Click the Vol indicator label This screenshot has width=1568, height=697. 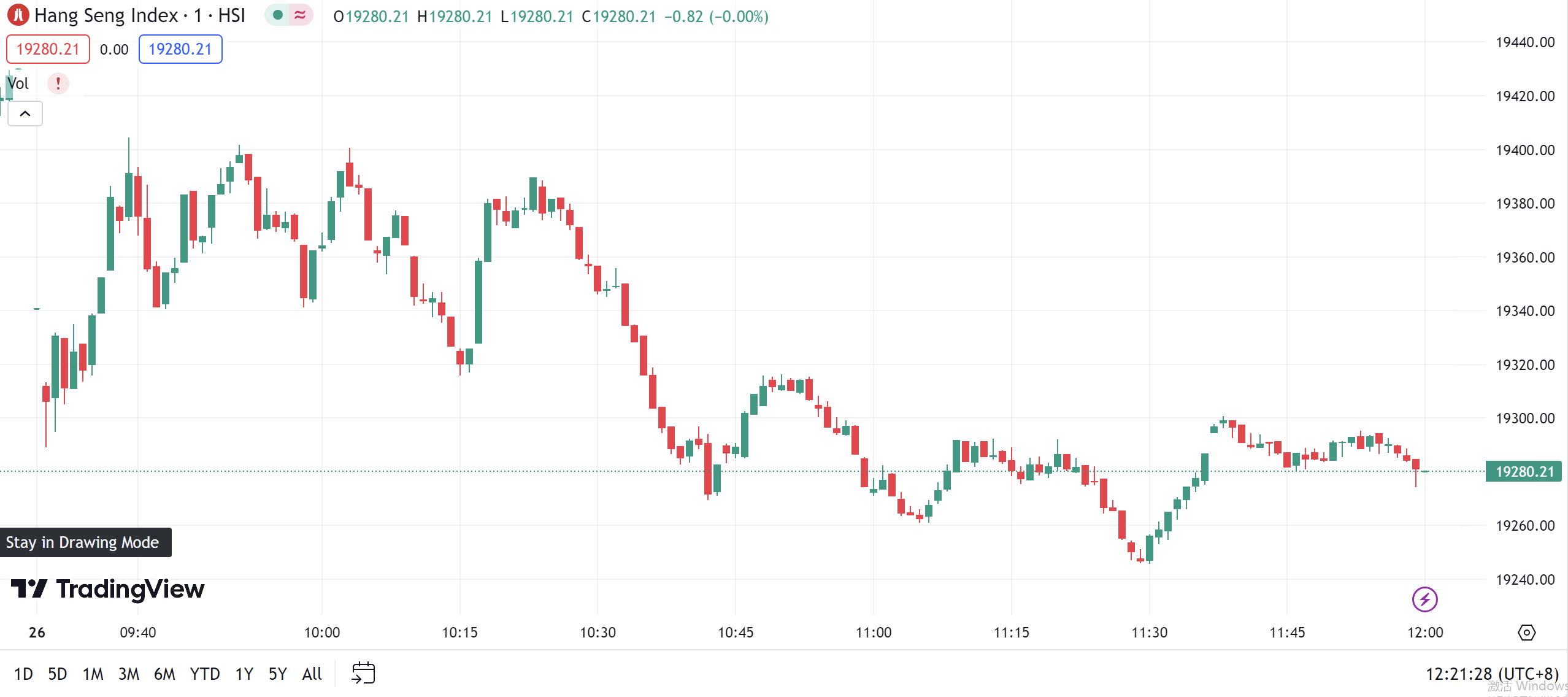[18, 83]
